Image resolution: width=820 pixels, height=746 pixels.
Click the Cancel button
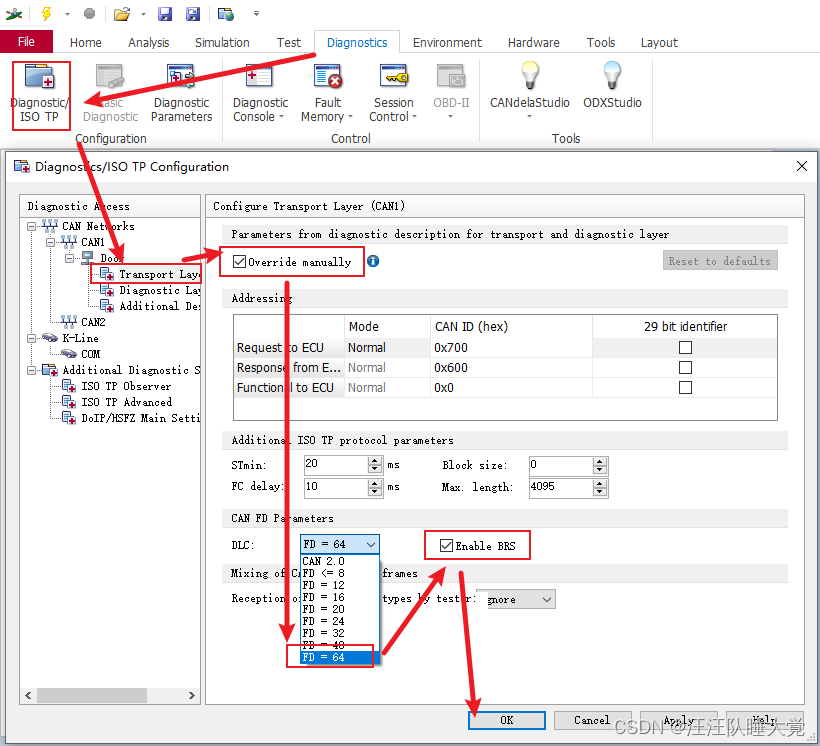pos(592,720)
